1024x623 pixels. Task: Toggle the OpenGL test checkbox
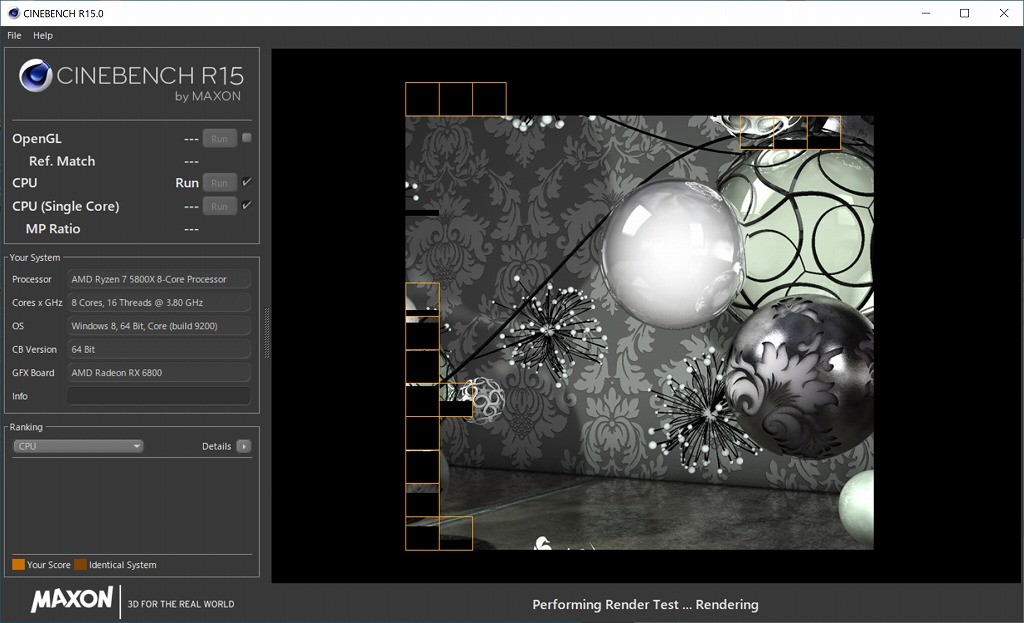(246, 138)
